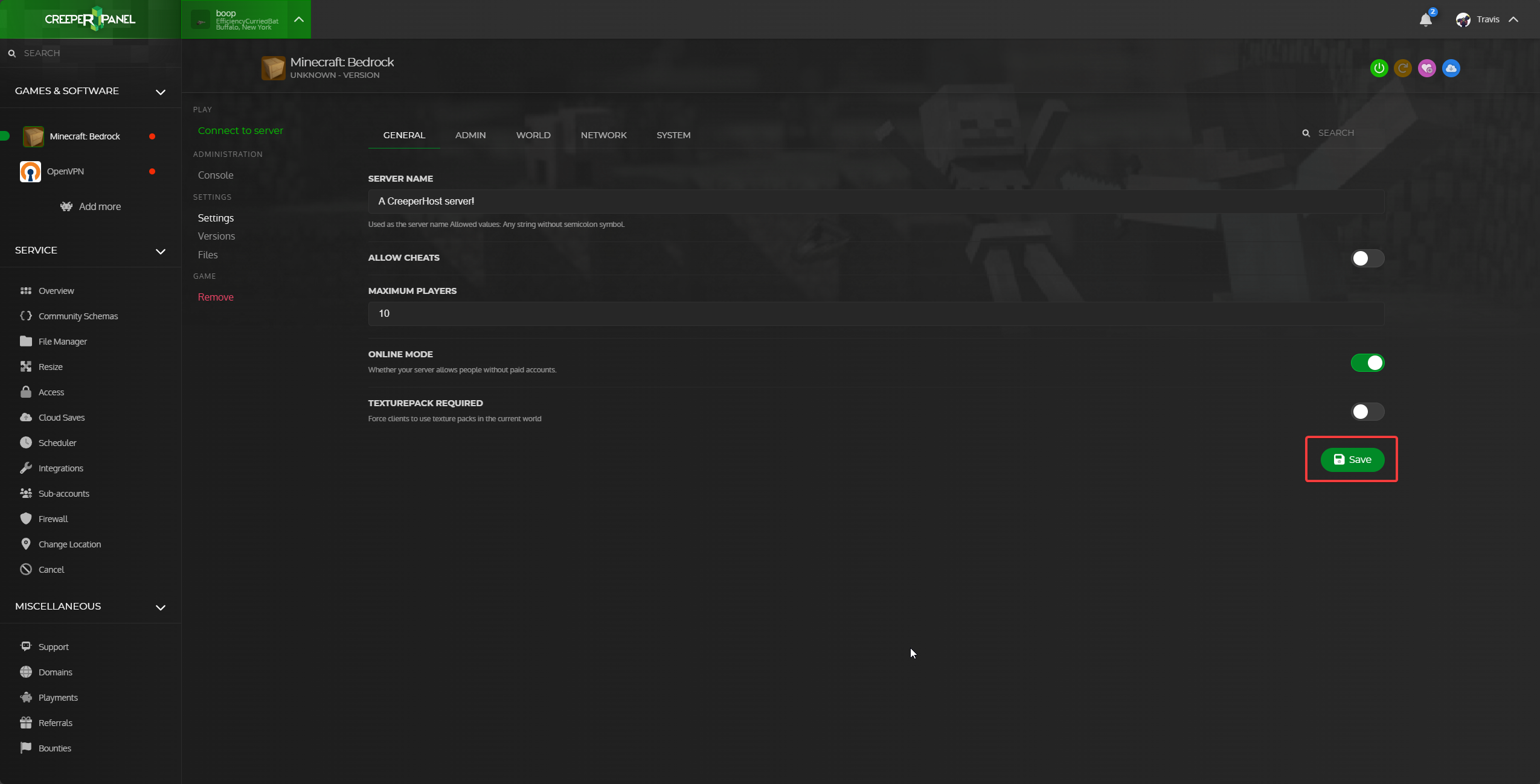The height and width of the screenshot is (784, 1540).
Task: Click the Resize arrows icon
Action: (26, 367)
